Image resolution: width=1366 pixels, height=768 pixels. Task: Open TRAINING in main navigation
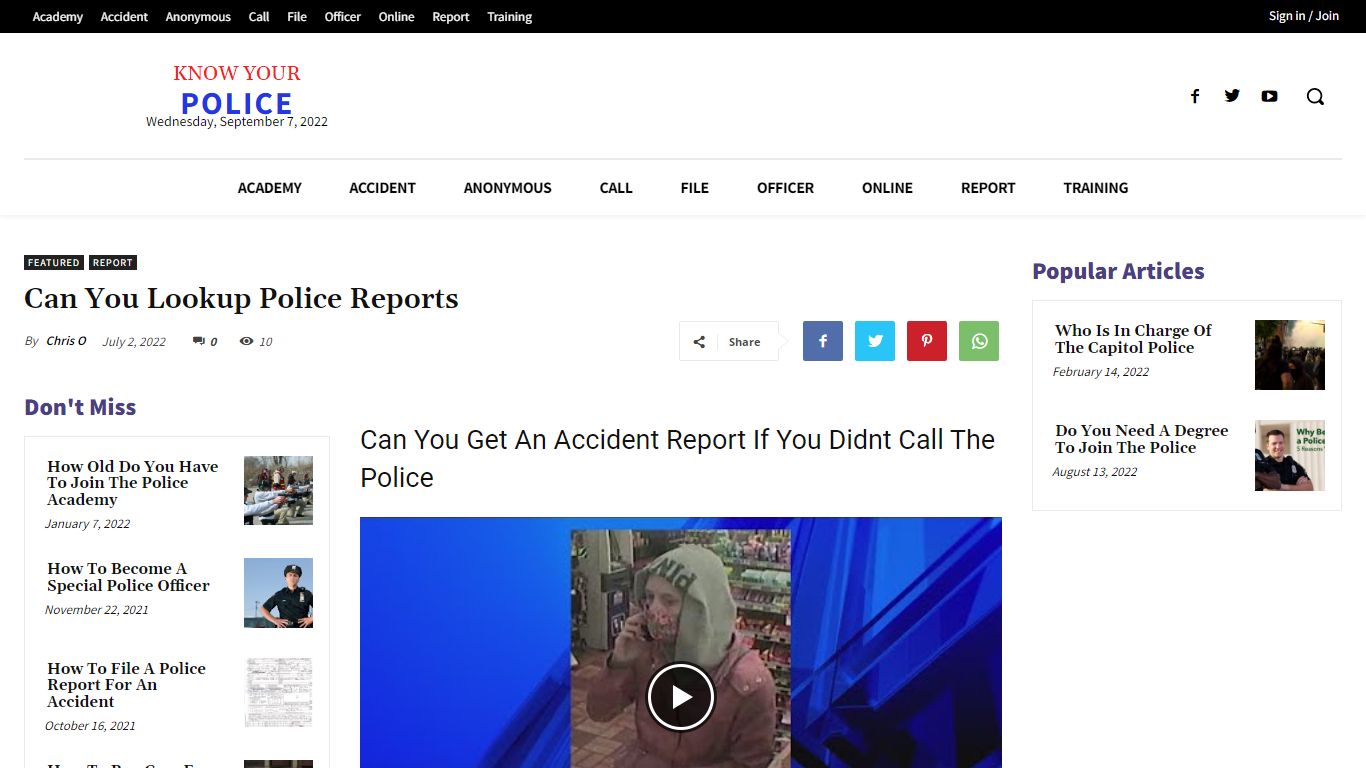click(1095, 188)
